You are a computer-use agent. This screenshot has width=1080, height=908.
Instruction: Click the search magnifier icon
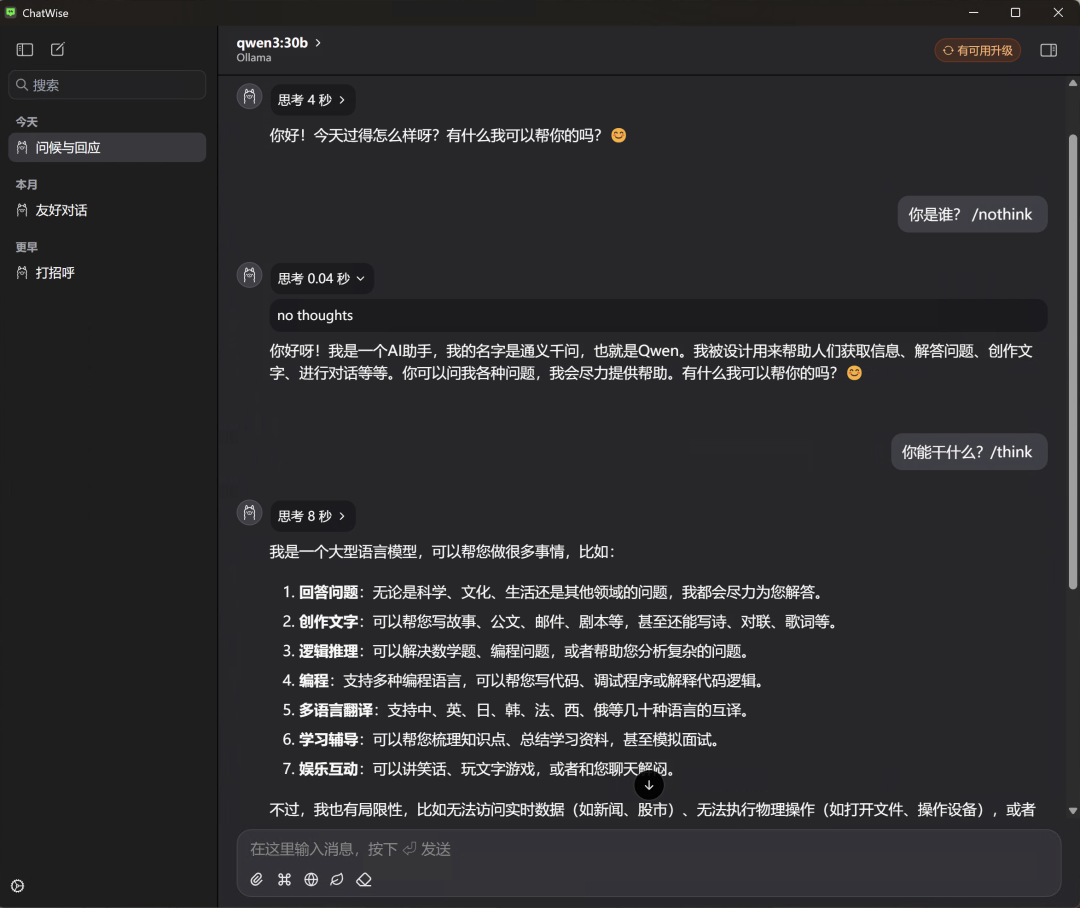coord(22,85)
